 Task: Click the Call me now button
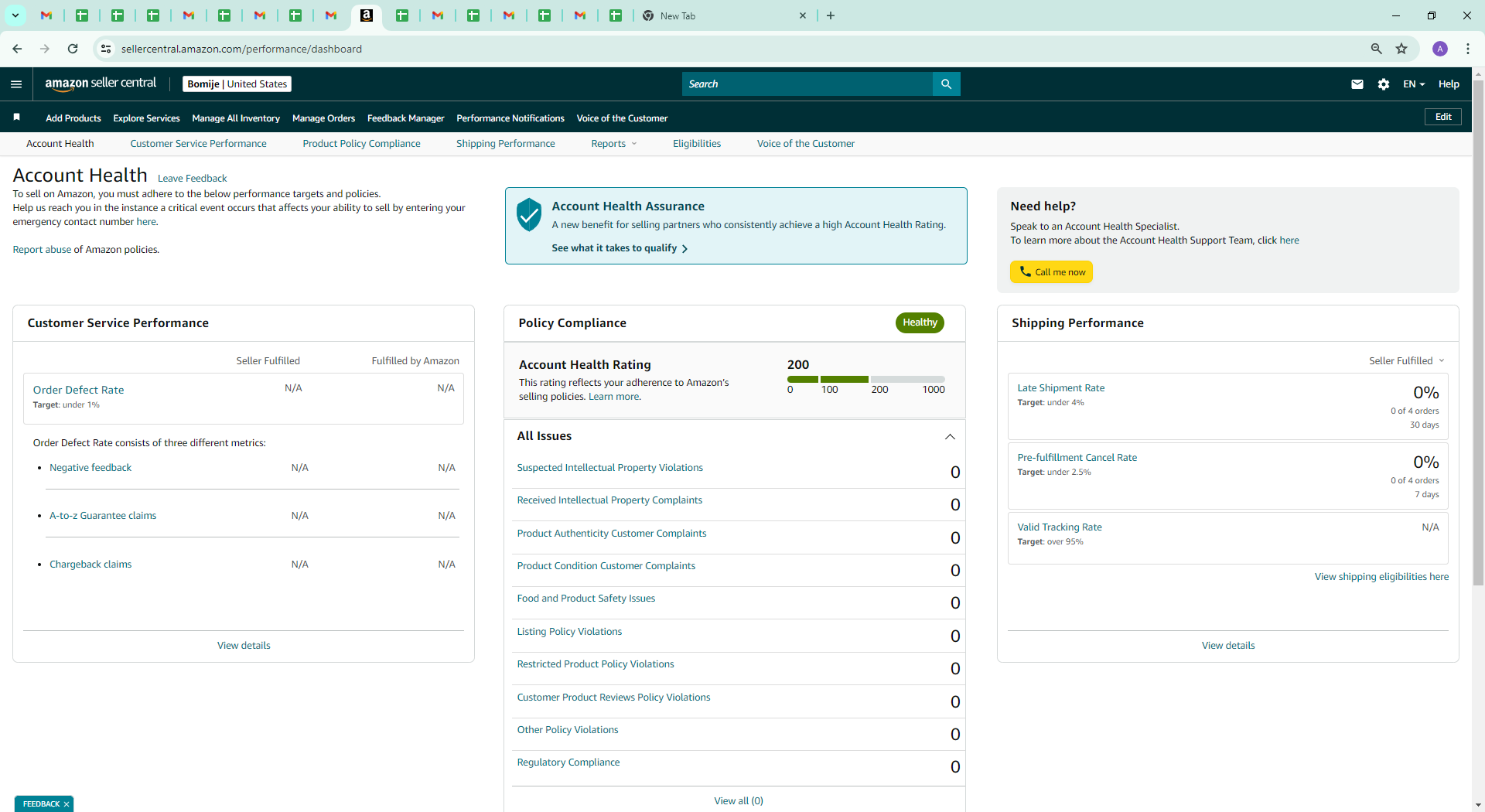[x=1051, y=272]
